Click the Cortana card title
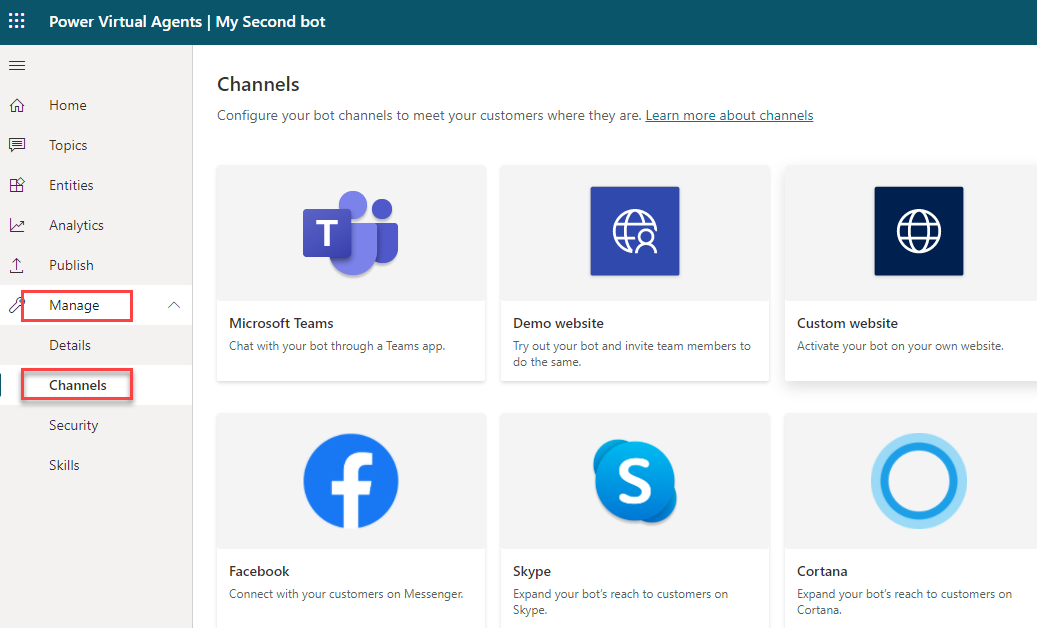1037x628 pixels. [x=822, y=571]
